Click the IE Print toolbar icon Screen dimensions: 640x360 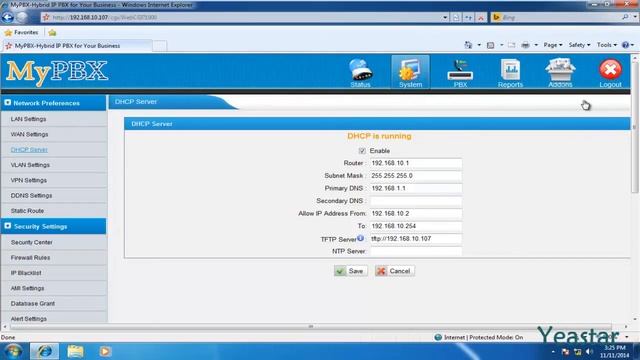pyautogui.click(x=525, y=45)
